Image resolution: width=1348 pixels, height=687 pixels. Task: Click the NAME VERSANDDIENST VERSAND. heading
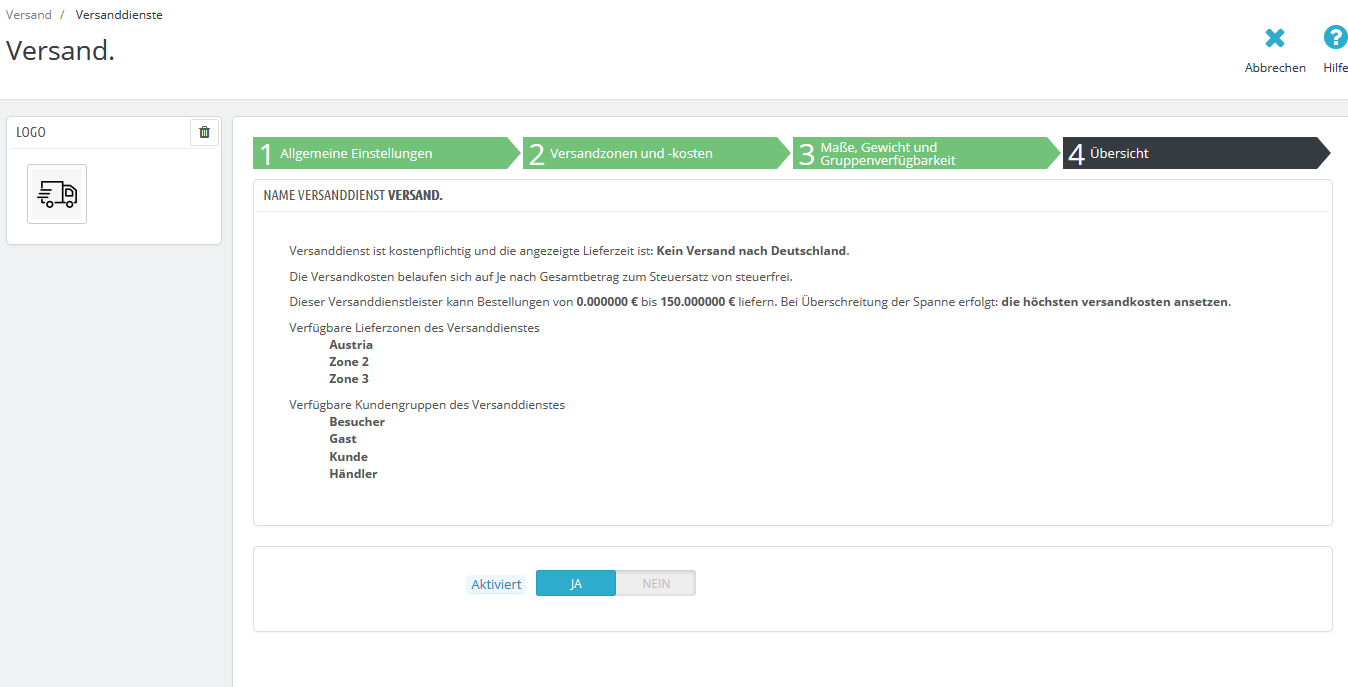[x=353, y=196]
